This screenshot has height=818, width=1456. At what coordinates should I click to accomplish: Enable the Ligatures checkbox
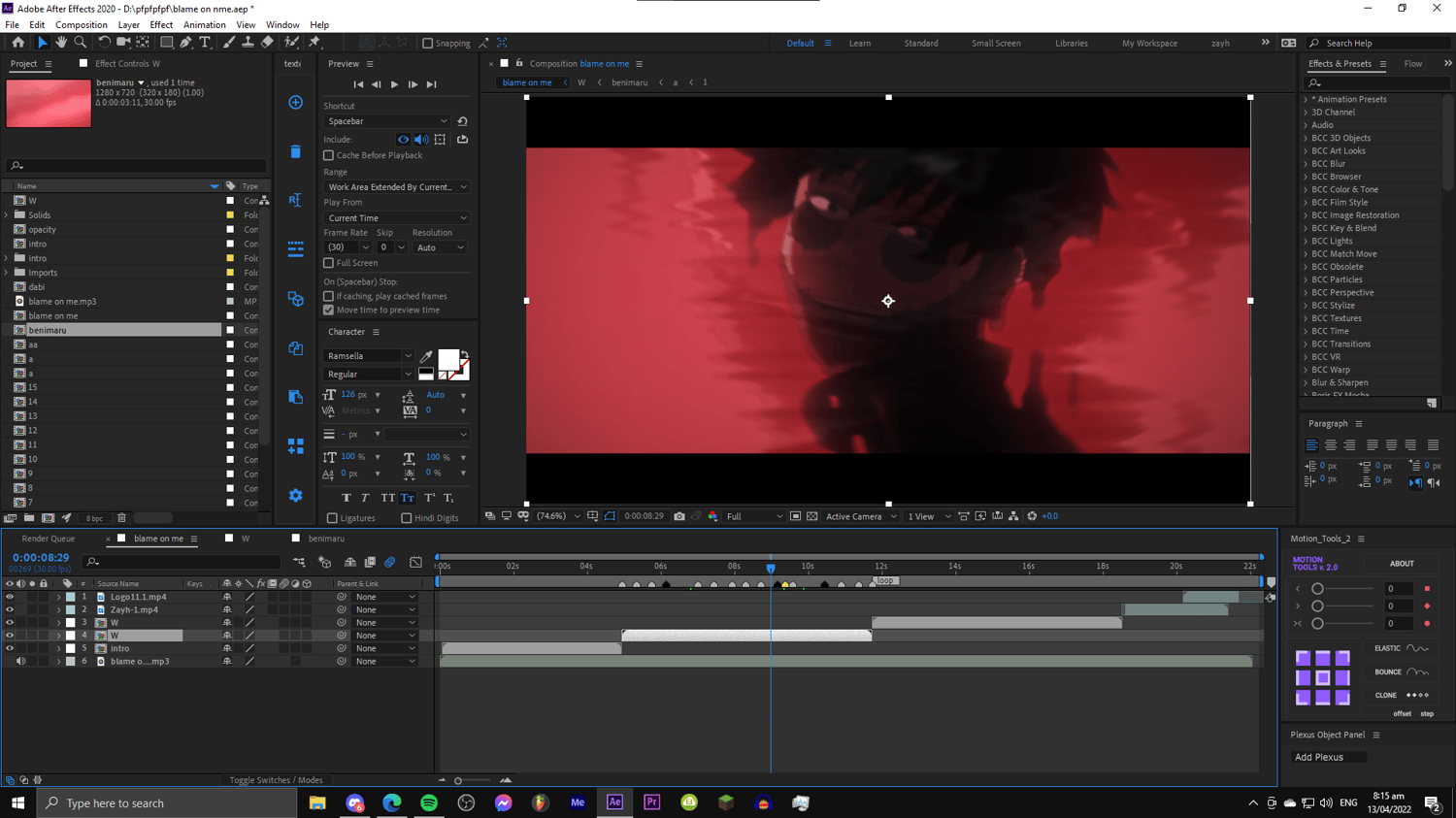[x=332, y=518]
